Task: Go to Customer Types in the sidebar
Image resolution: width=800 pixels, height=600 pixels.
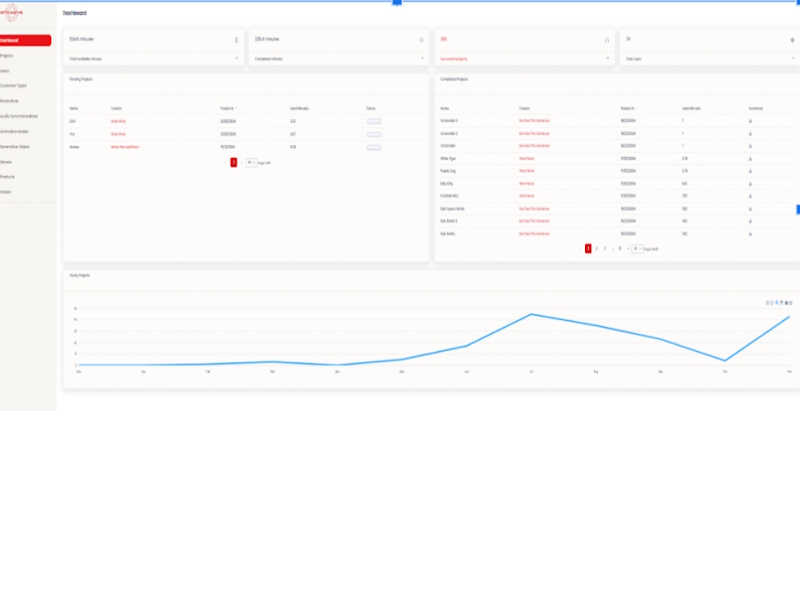Action: pyautogui.click(x=14, y=85)
